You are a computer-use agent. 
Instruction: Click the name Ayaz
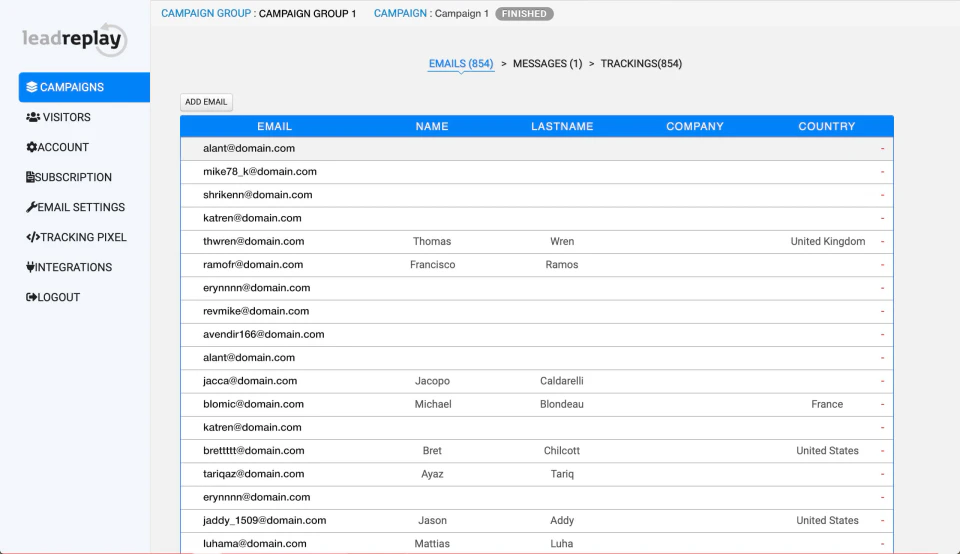tap(432, 474)
